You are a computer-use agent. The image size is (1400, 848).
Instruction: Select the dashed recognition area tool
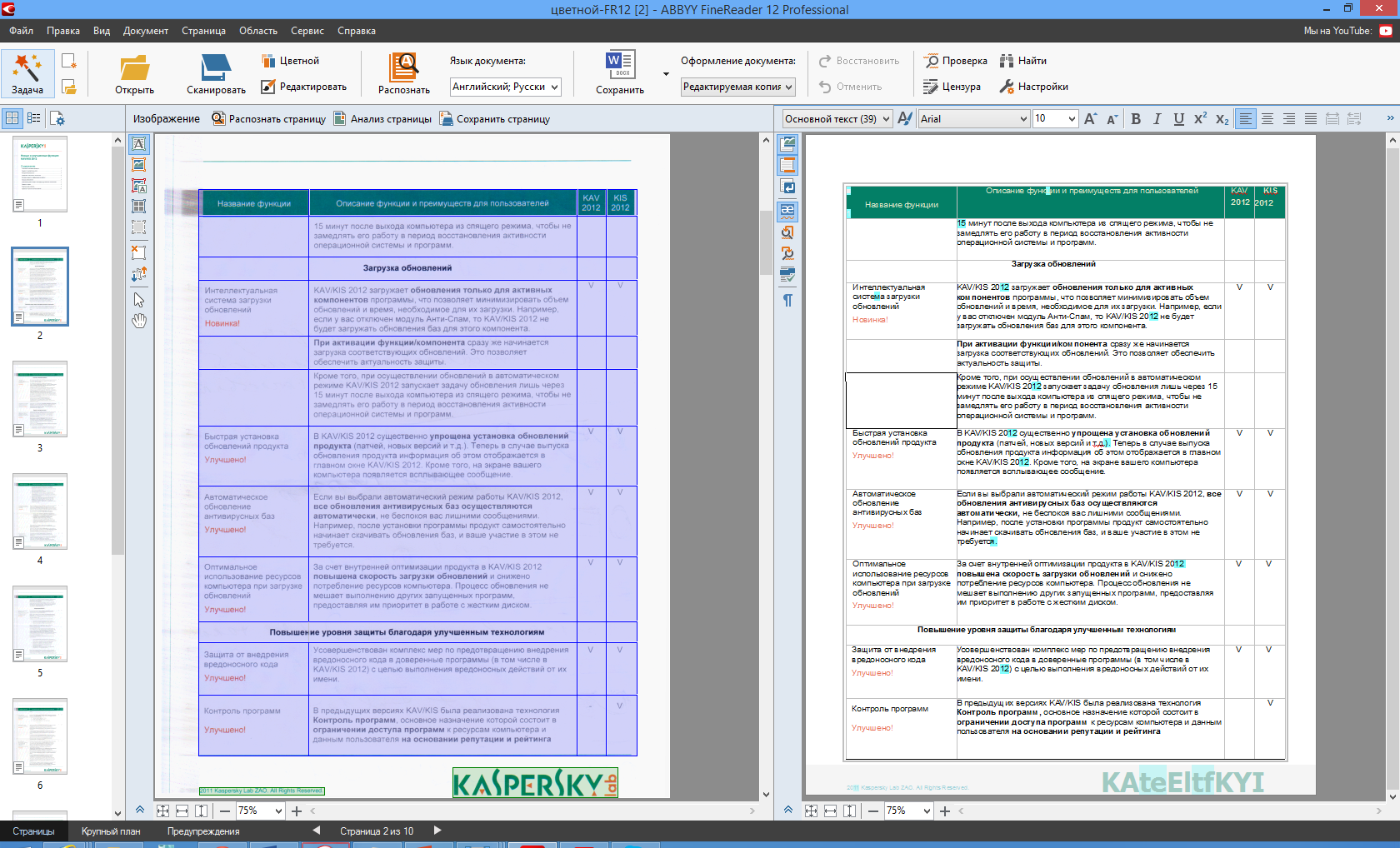(x=139, y=227)
